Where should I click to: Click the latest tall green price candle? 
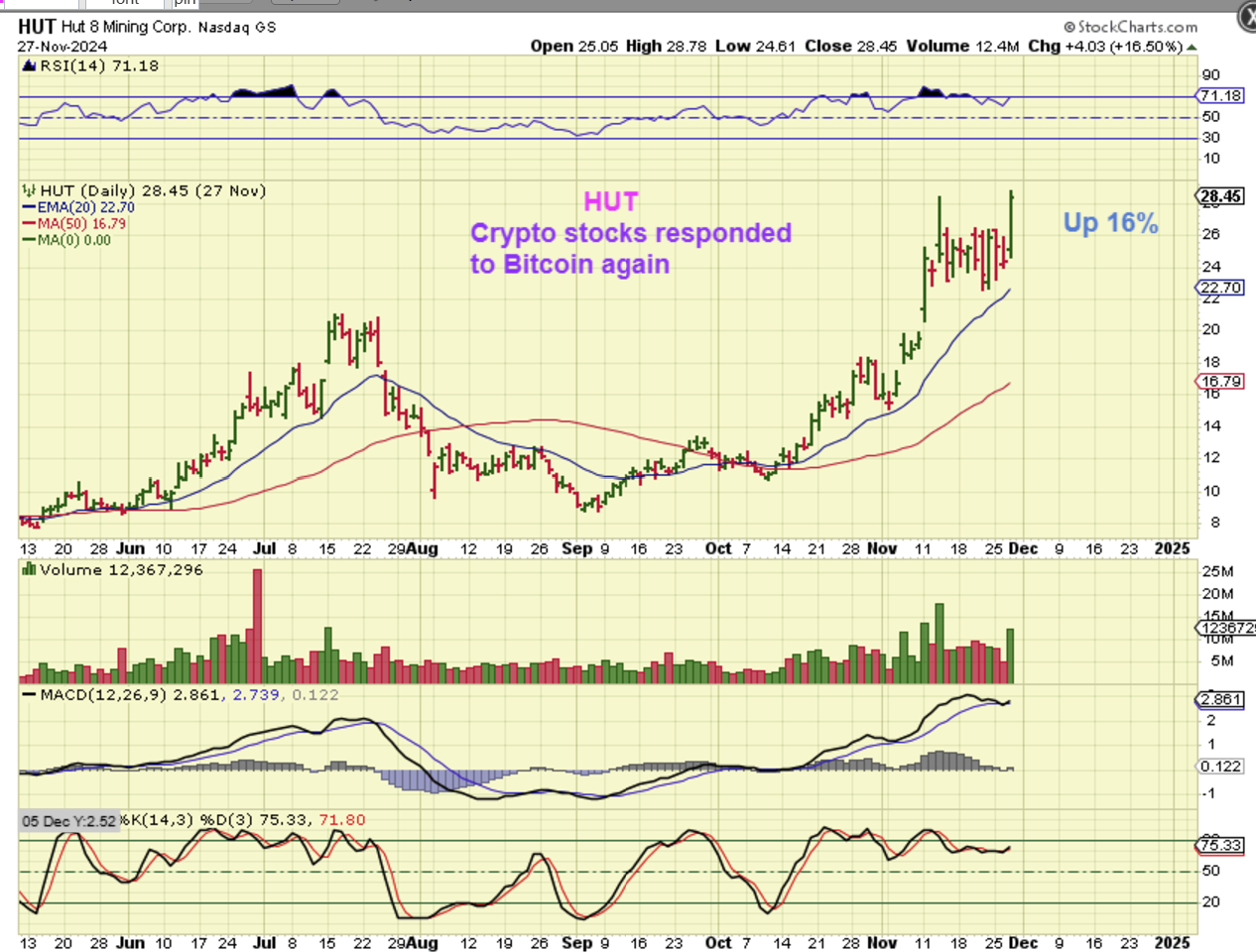click(x=1011, y=224)
